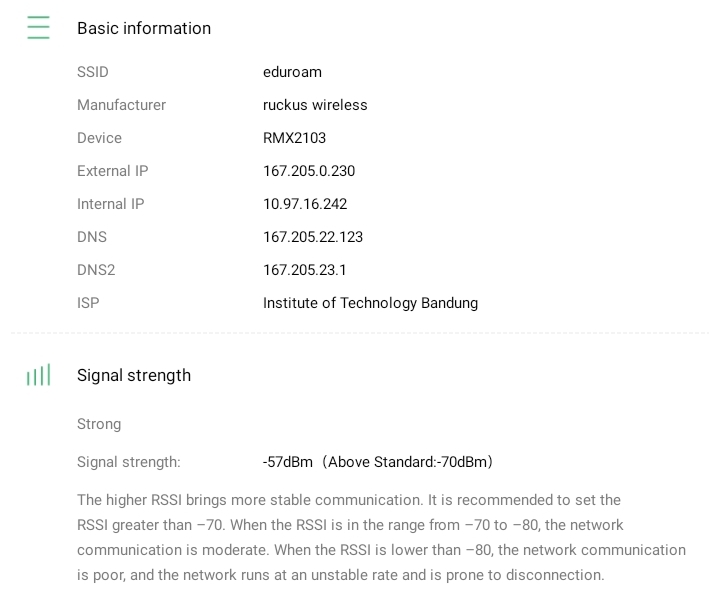Viewport: 720px width, 603px height.
Task: Click the primary DNS address 167.205.22.123
Action: [x=313, y=237]
